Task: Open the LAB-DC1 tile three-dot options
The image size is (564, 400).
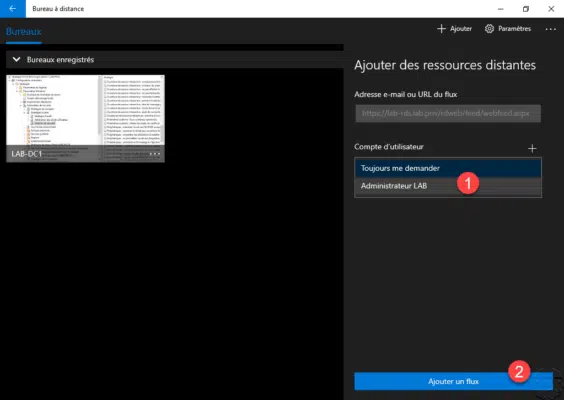Action: coord(155,154)
